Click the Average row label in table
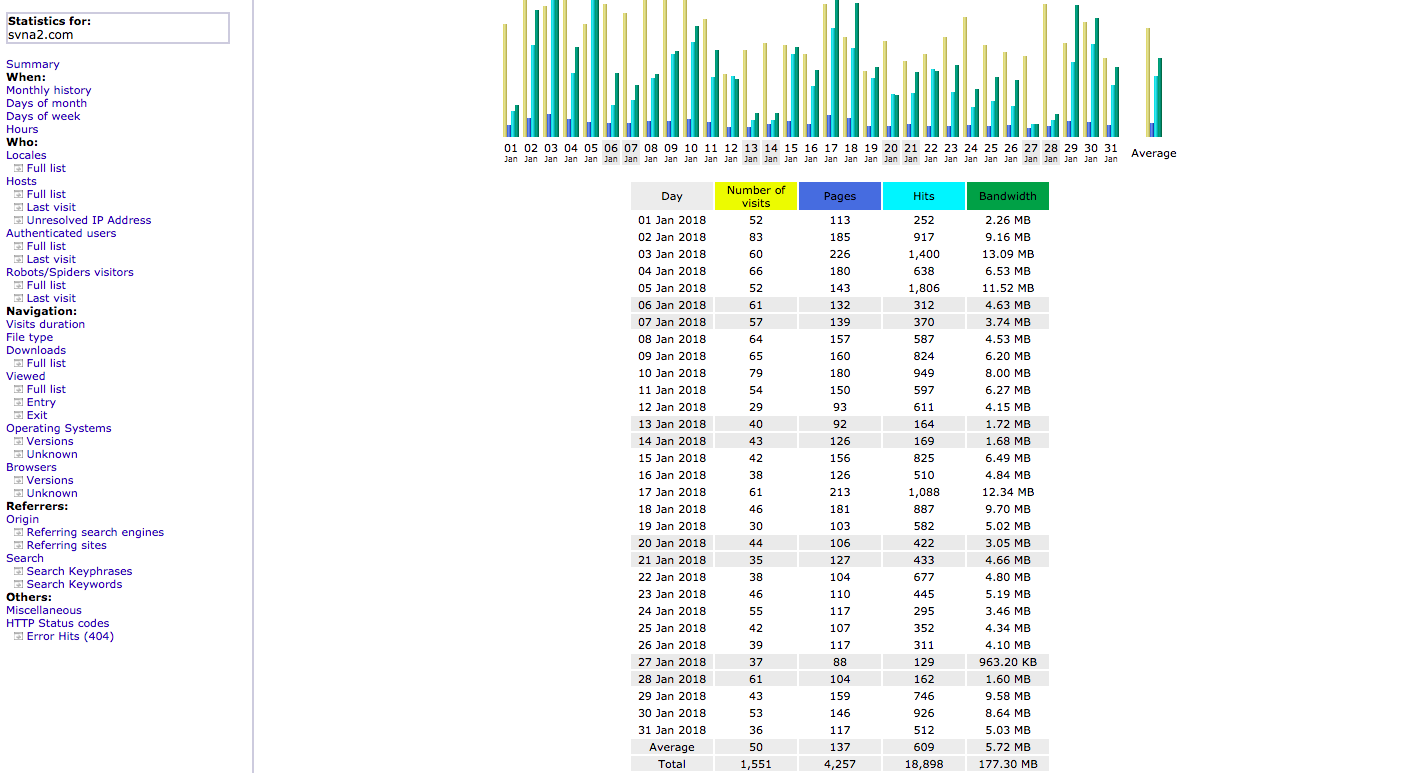The width and height of the screenshot is (1425, 773). (x=672, y=747)
